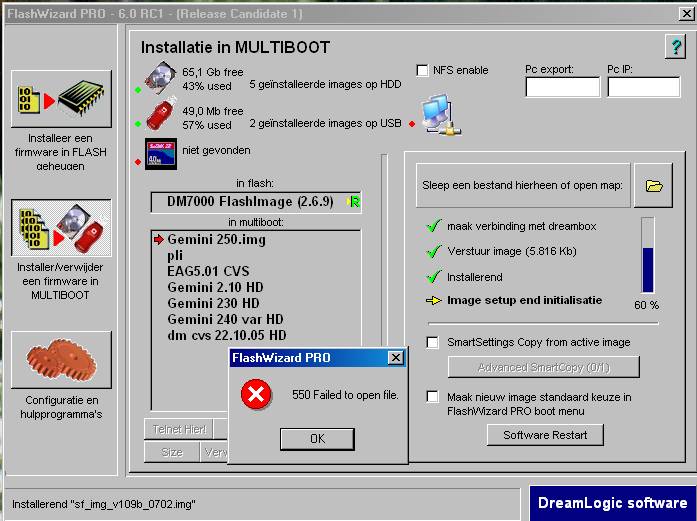
Task: Open the configuration gears icon
Action: [x=61, y=359]
